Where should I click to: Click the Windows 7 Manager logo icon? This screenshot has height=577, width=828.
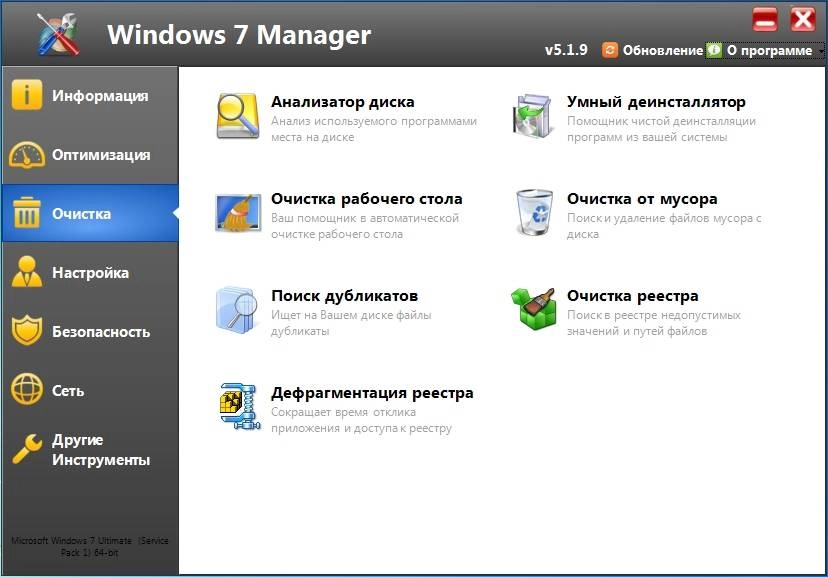coord(58,34)
